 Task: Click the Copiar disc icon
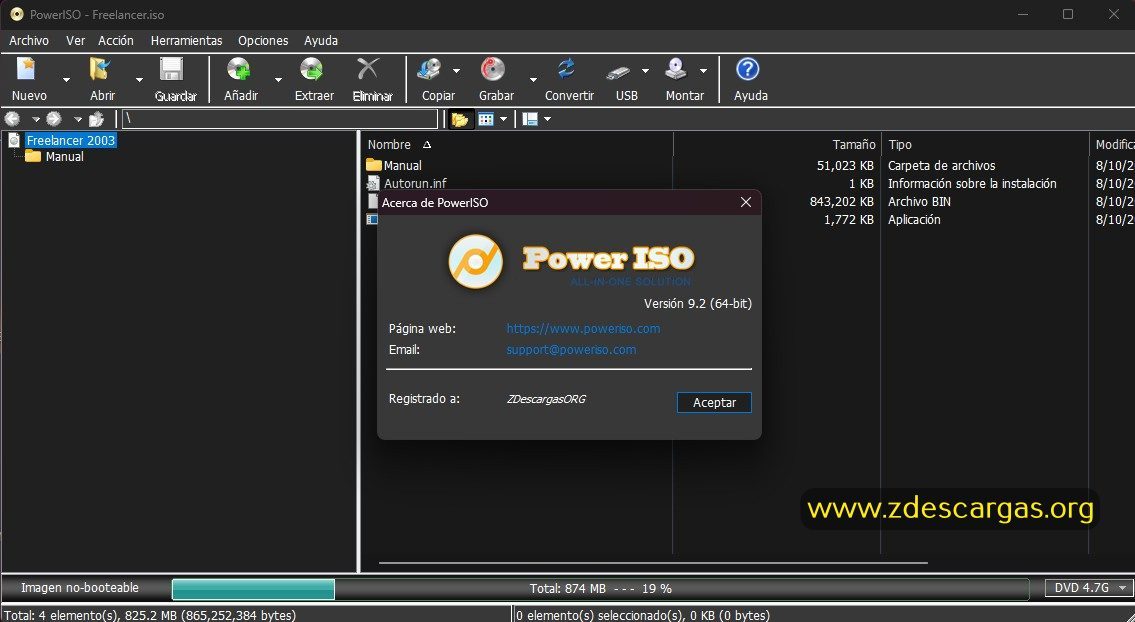[429, 70]
